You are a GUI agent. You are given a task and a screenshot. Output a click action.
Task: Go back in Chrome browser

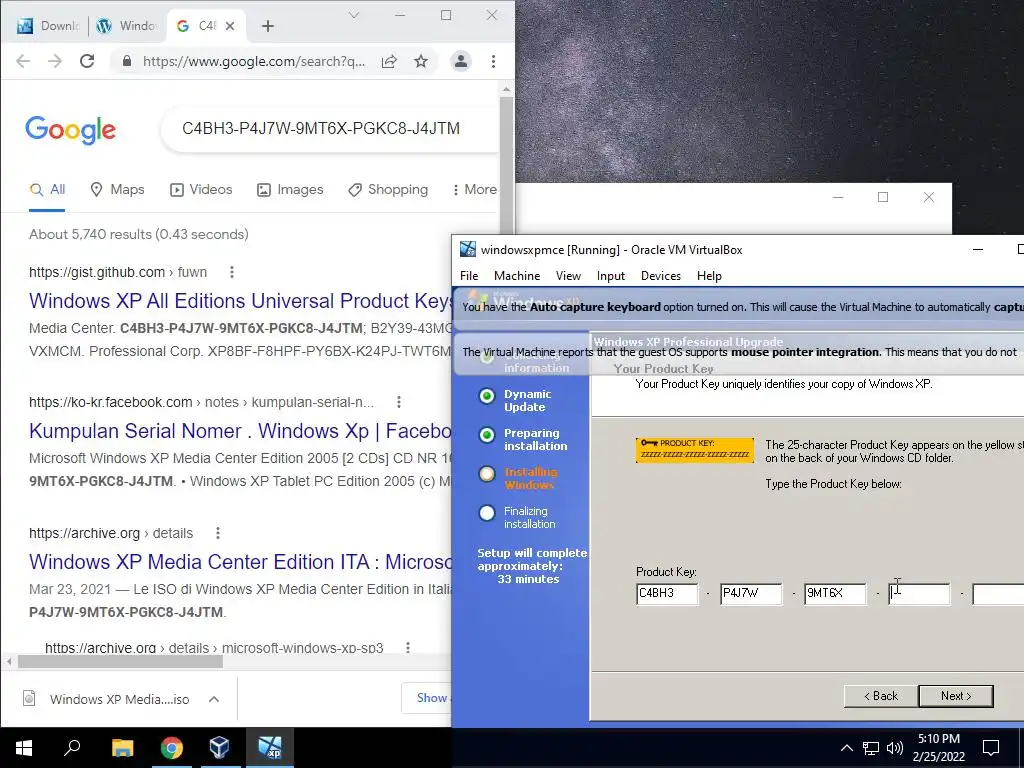(x=23, y=61)
